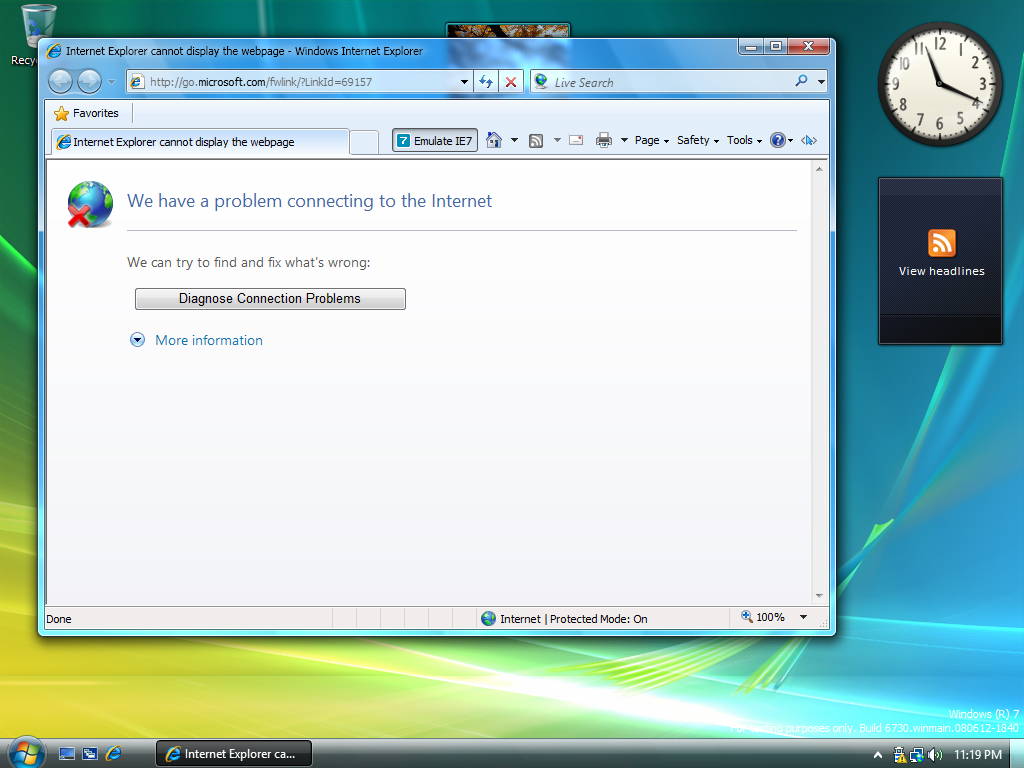
Task: Click the toolbar chevron icon after Help
Action: pyautogui.click(x=809, y=140)
